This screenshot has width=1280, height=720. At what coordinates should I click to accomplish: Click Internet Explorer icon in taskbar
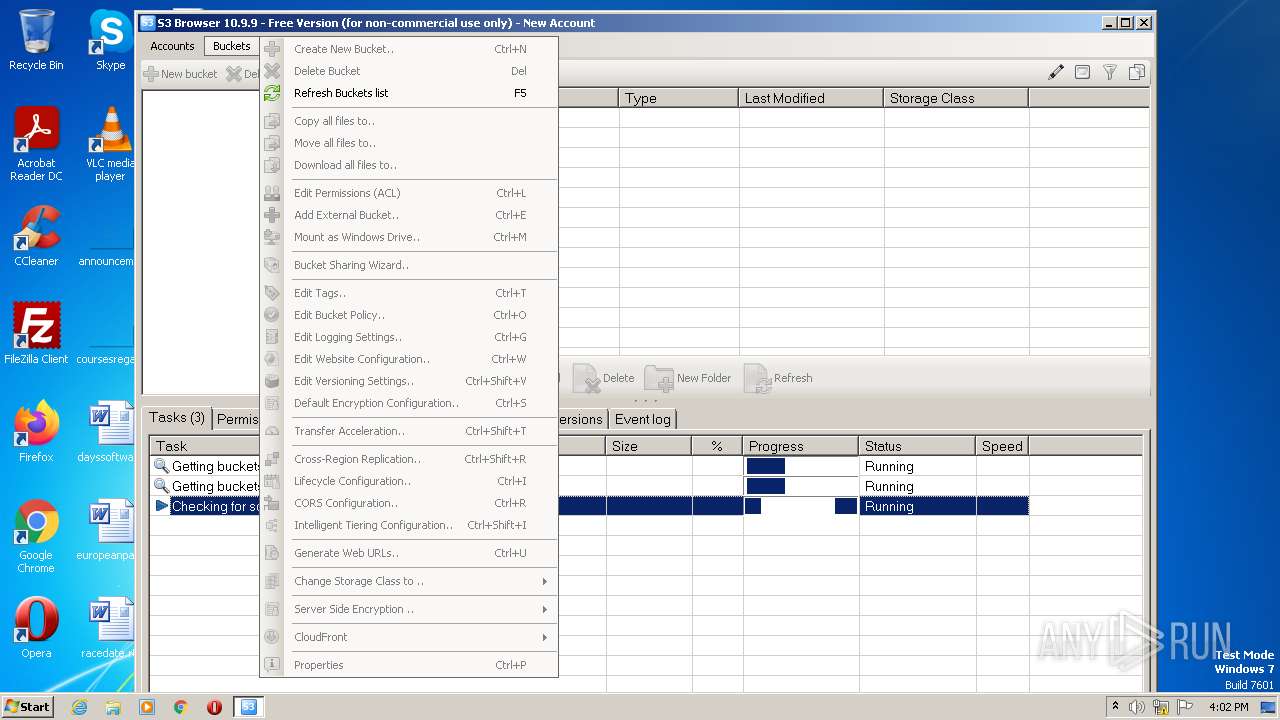pyautogui.click(x=79, y=707)
